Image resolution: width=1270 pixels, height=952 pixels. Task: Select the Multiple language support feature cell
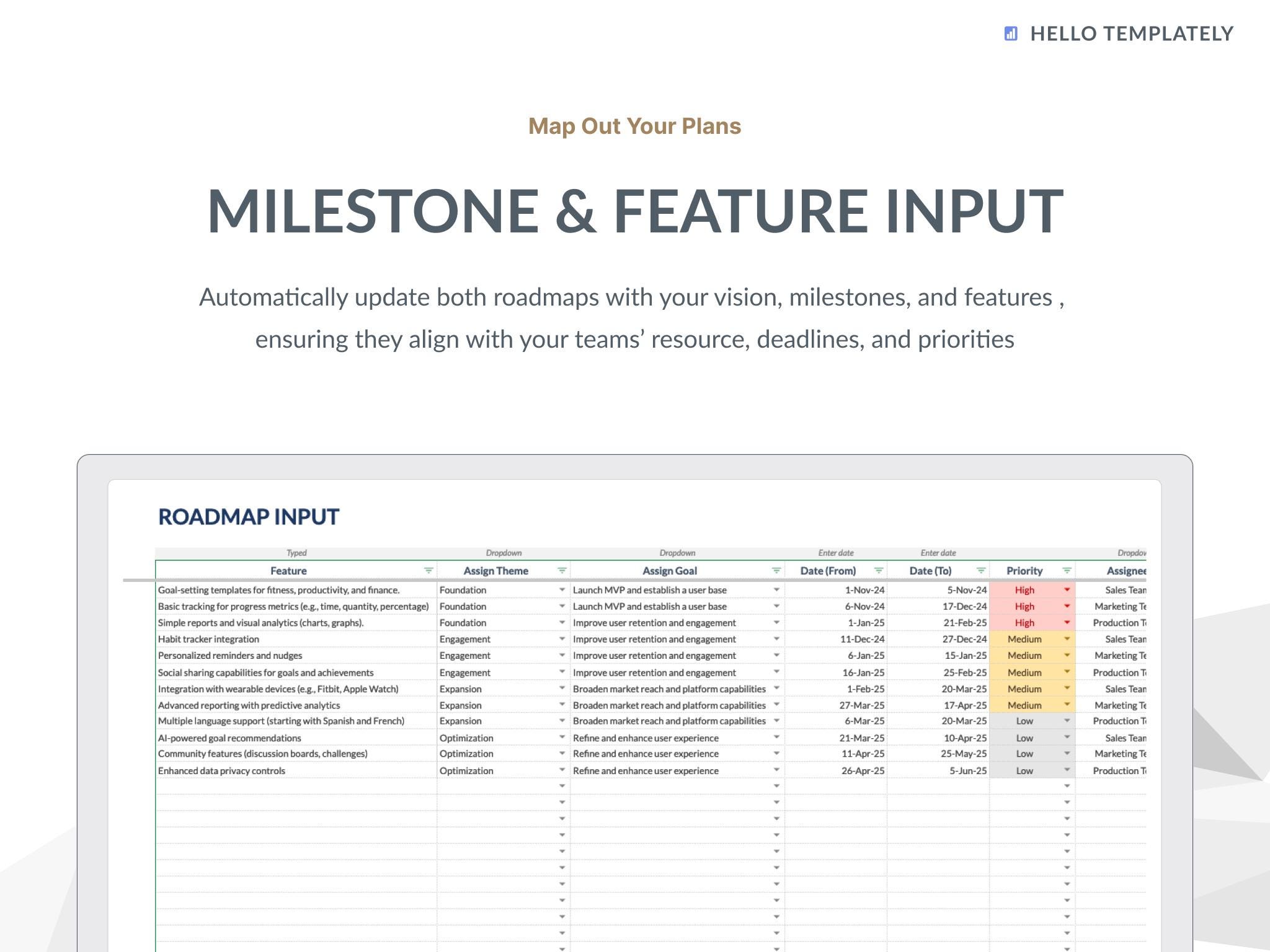296,721
